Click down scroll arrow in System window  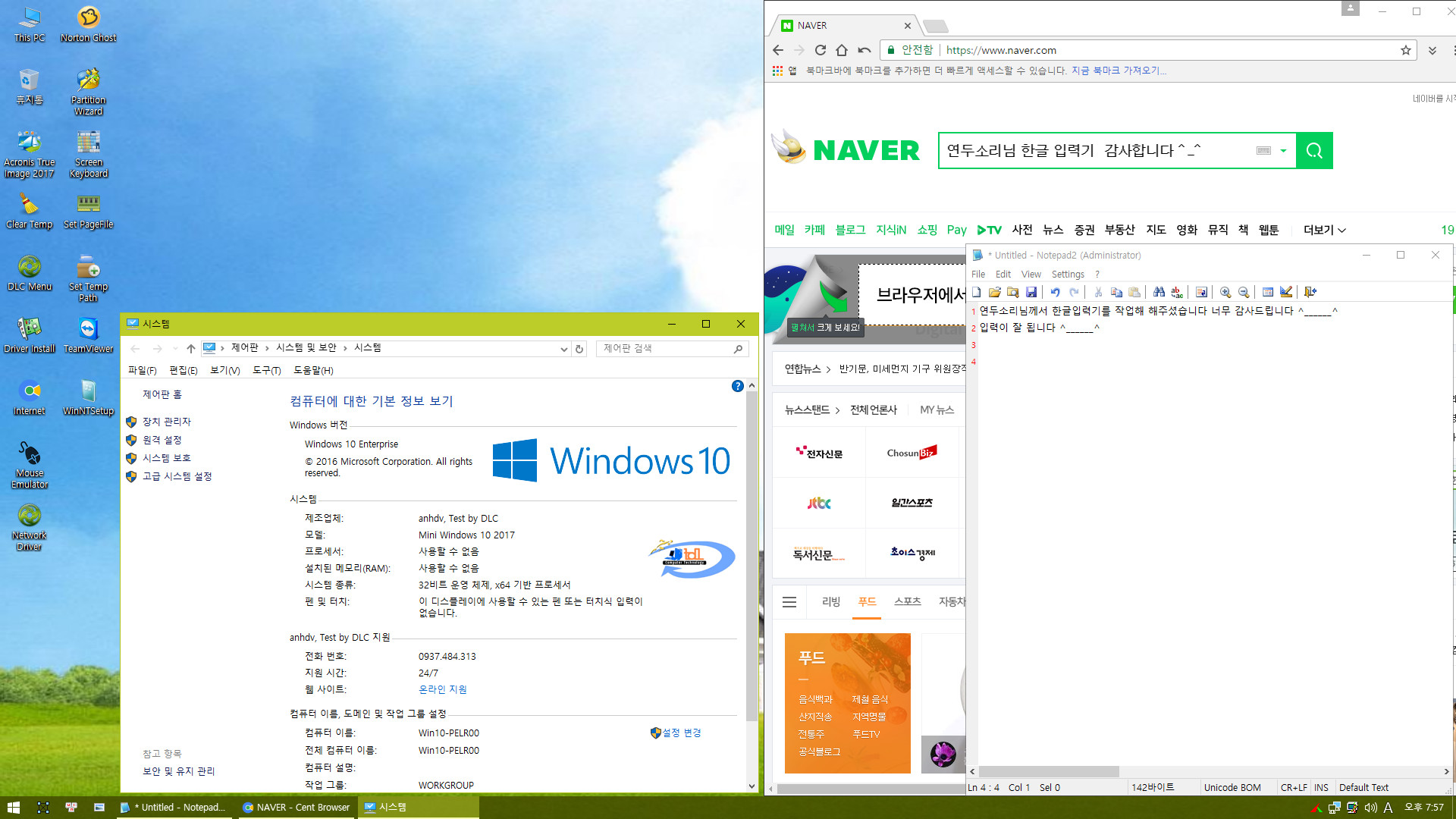(x=752, y=786)
